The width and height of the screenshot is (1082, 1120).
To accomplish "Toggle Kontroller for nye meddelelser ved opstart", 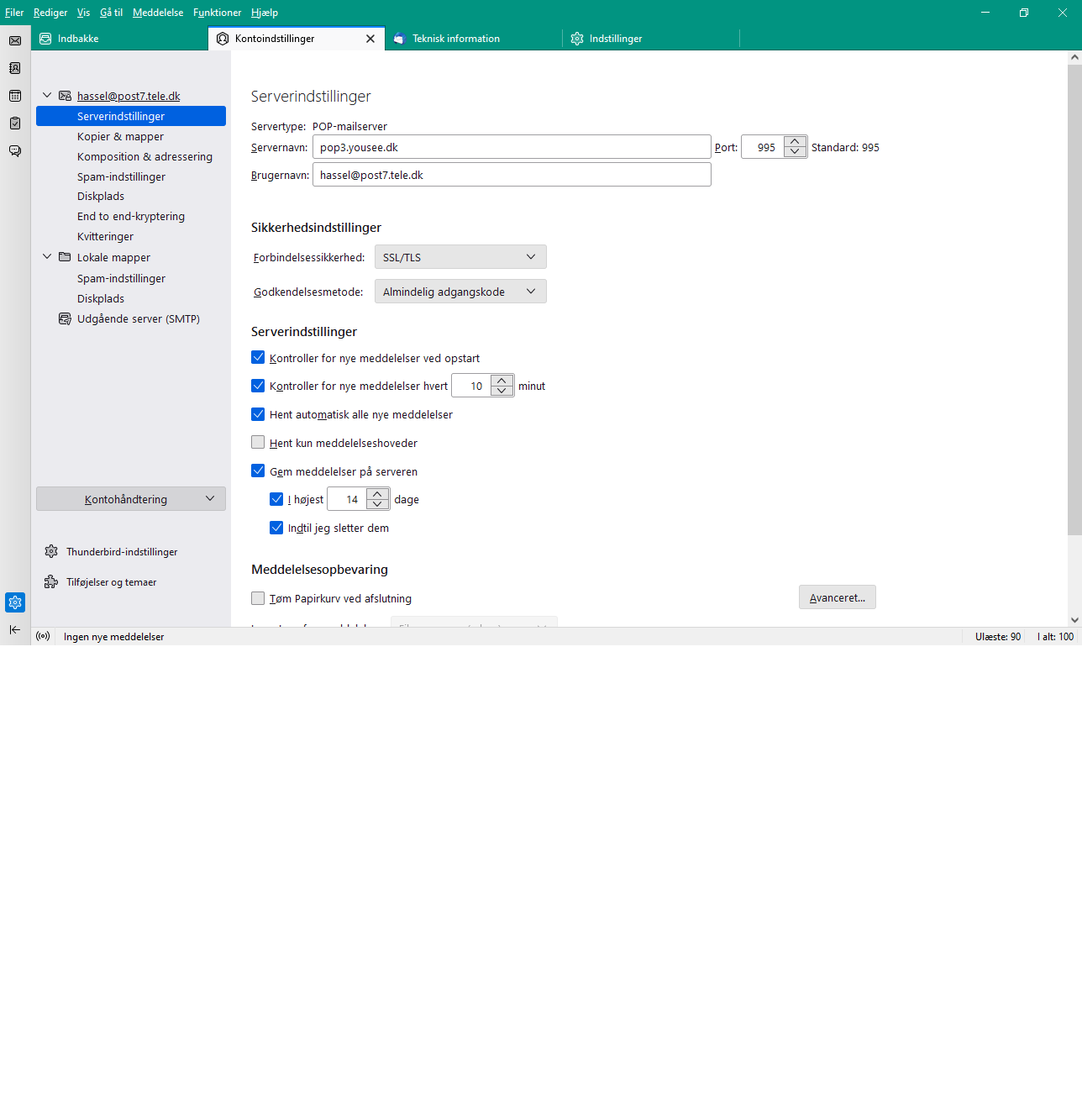I will click(258, 357).
